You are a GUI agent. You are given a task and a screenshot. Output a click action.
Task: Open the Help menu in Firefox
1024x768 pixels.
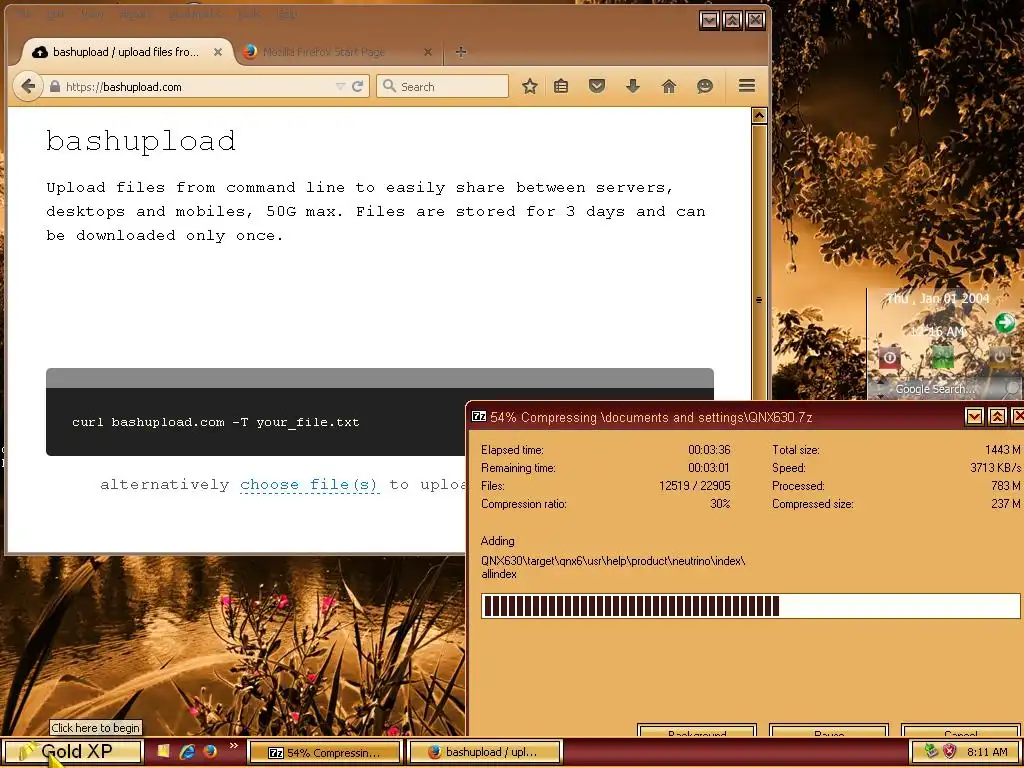[x=287, y=14]
